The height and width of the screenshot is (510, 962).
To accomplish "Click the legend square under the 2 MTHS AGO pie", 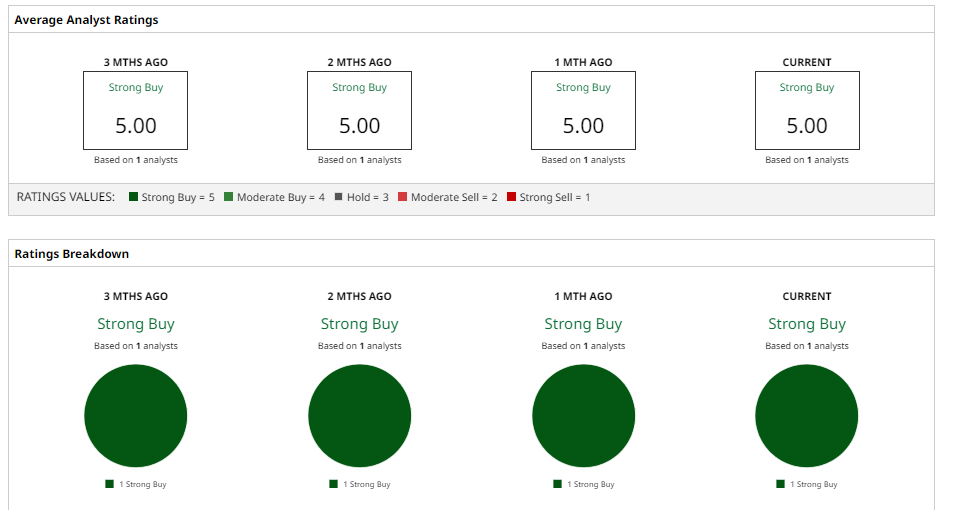I will tap(334, 484).
